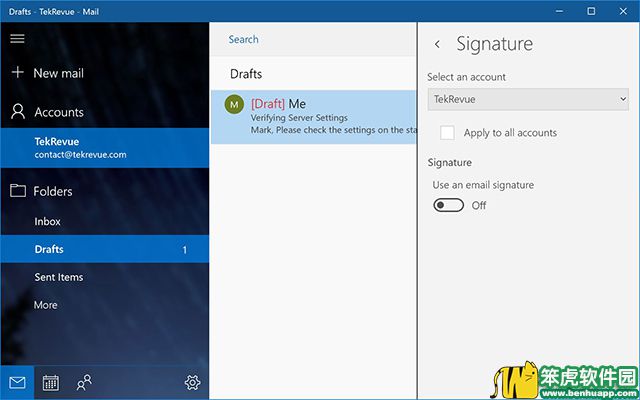The width and height of the screenshot is (640, 400).
Task: Select the TekRevue account in sidebar
Action: 105,148
